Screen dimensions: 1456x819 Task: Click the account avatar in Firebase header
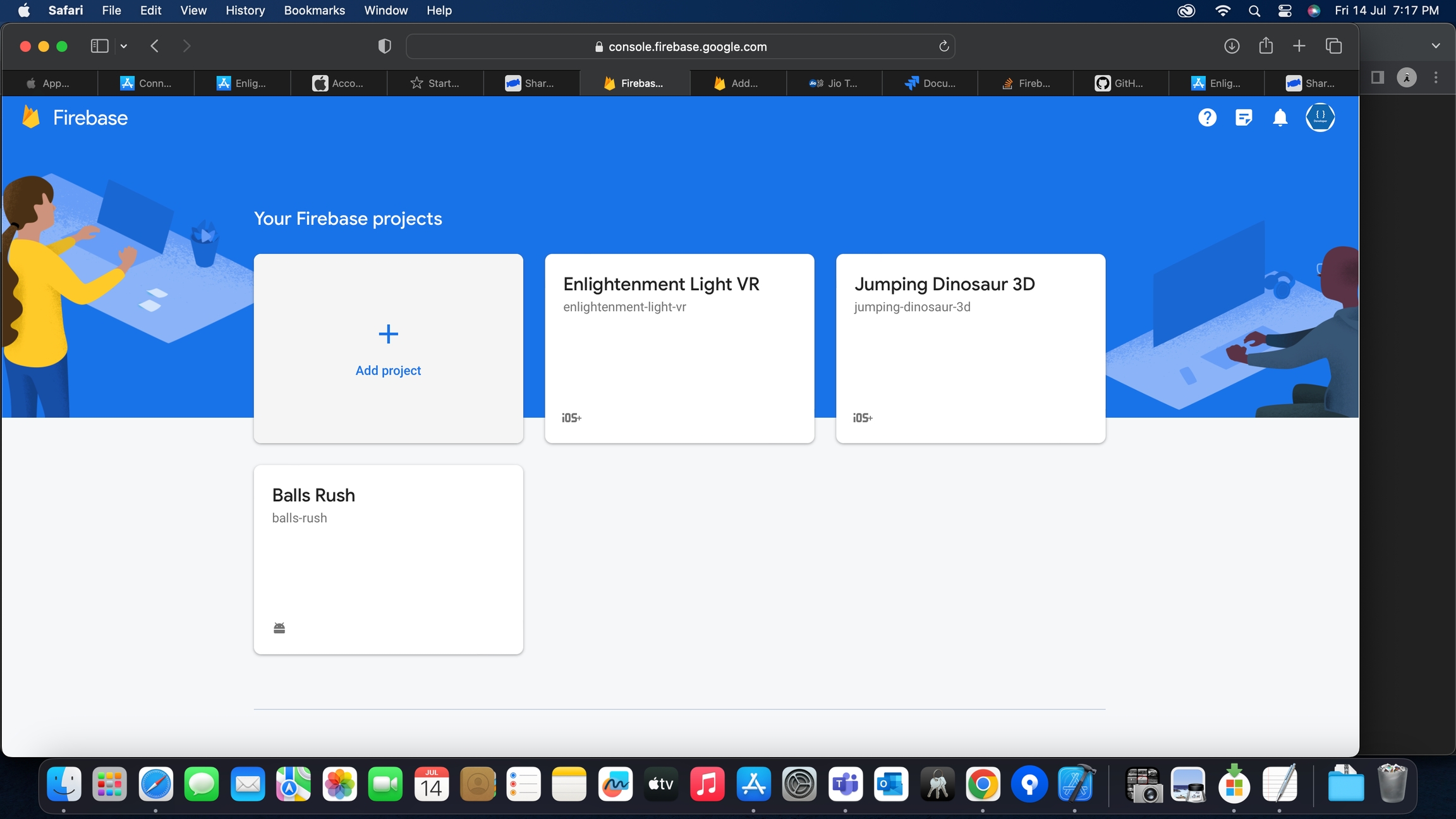pyautogui.click(x=1320, y=118)
